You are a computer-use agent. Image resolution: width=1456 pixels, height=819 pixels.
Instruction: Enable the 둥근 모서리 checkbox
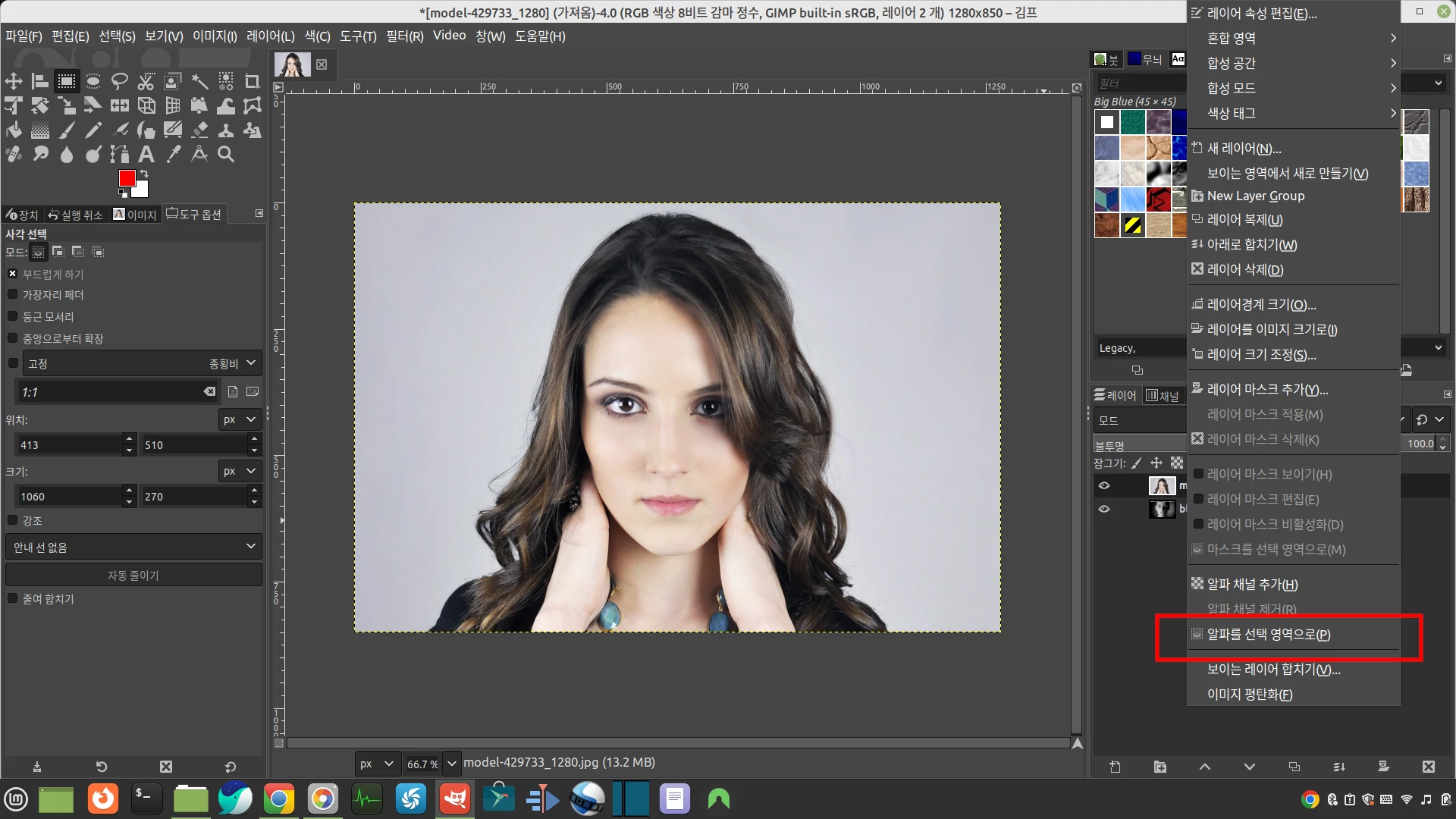(x=13, y=316)
